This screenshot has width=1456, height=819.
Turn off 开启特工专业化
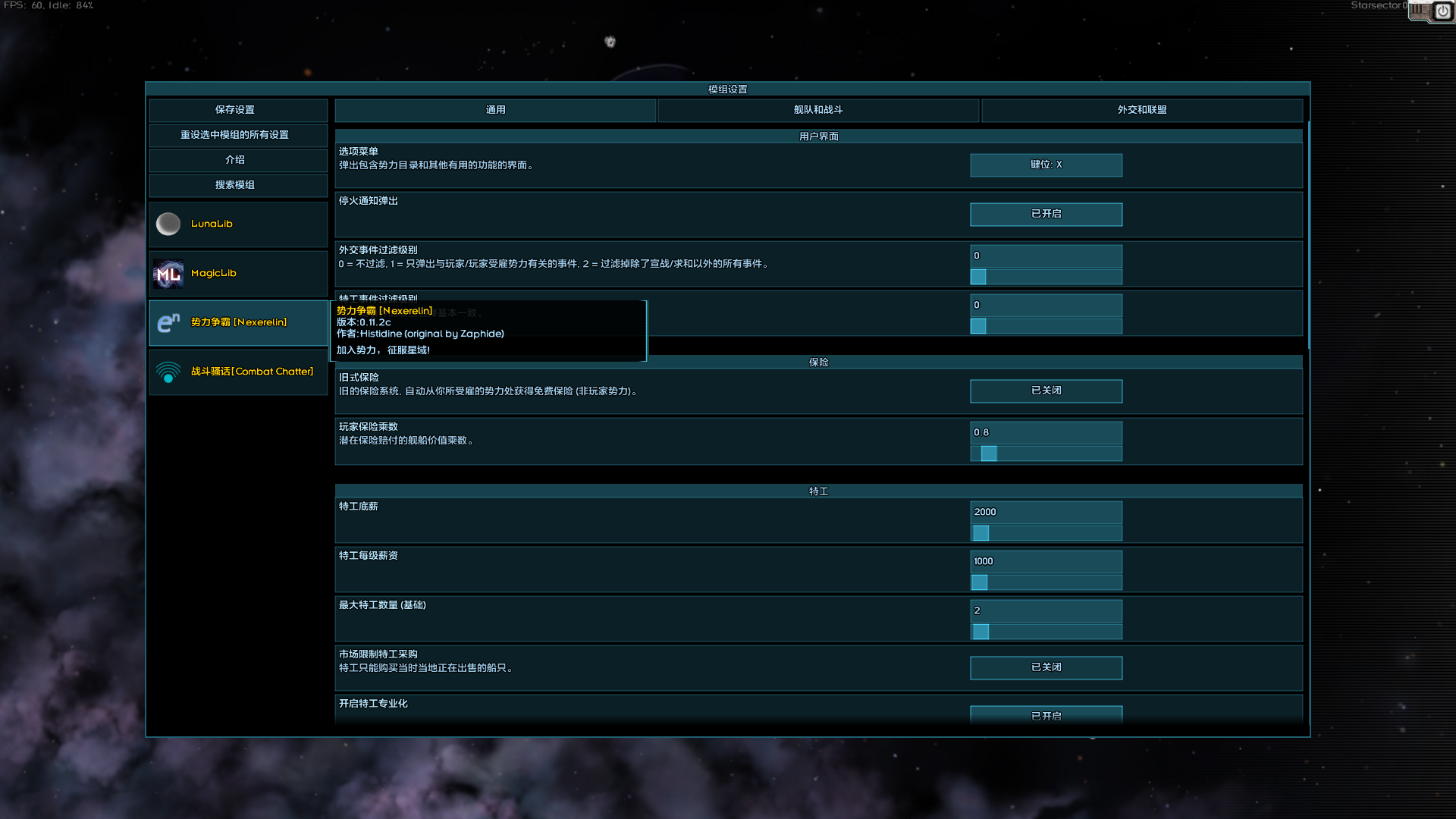[1046, 714]
